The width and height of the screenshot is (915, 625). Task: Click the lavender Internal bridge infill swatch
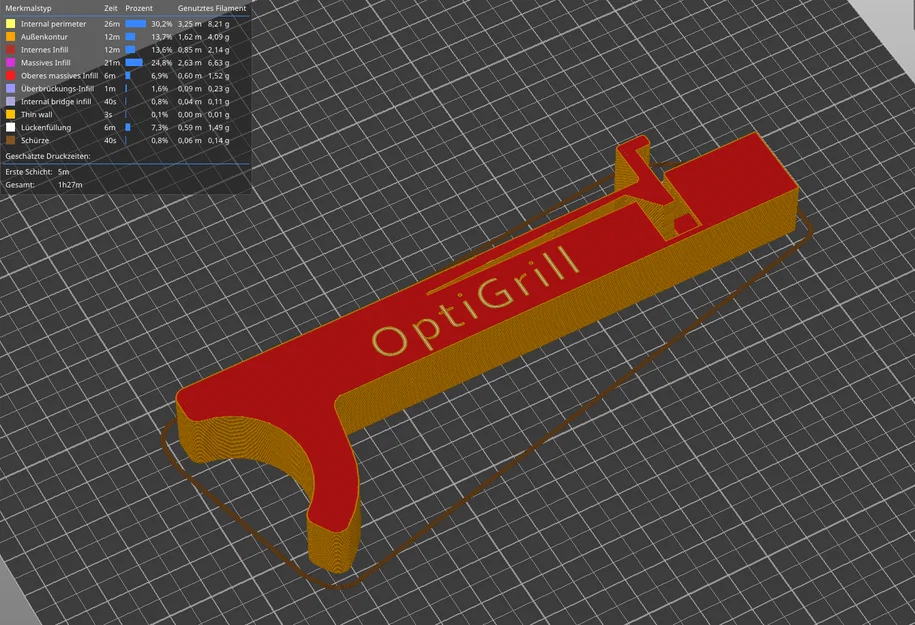11,102
